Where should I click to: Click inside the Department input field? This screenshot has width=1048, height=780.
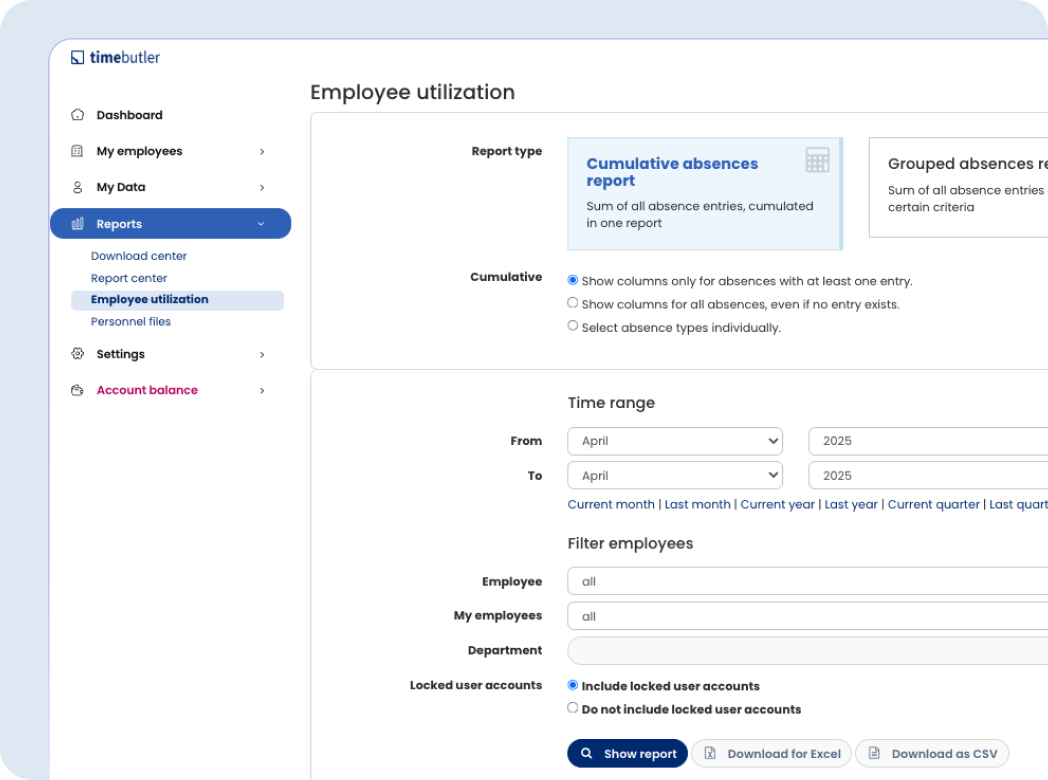[800, 650]
